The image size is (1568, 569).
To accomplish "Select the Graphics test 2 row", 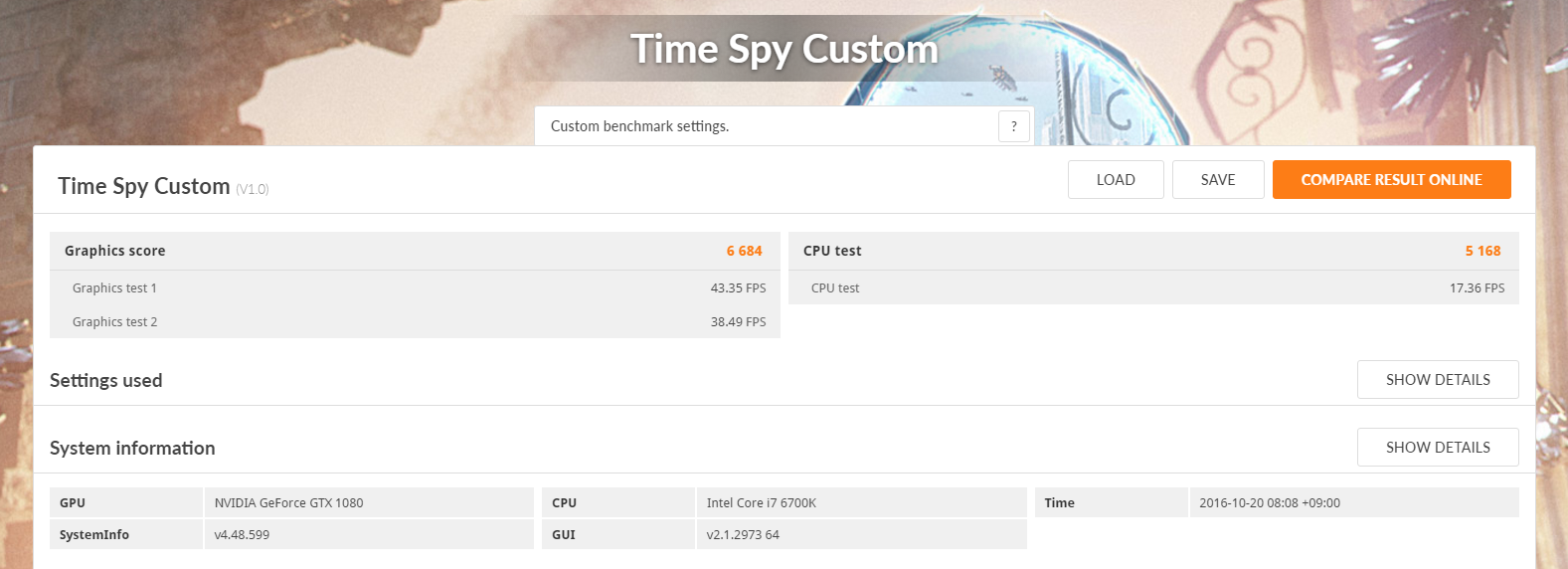I will tap(415, 321).
